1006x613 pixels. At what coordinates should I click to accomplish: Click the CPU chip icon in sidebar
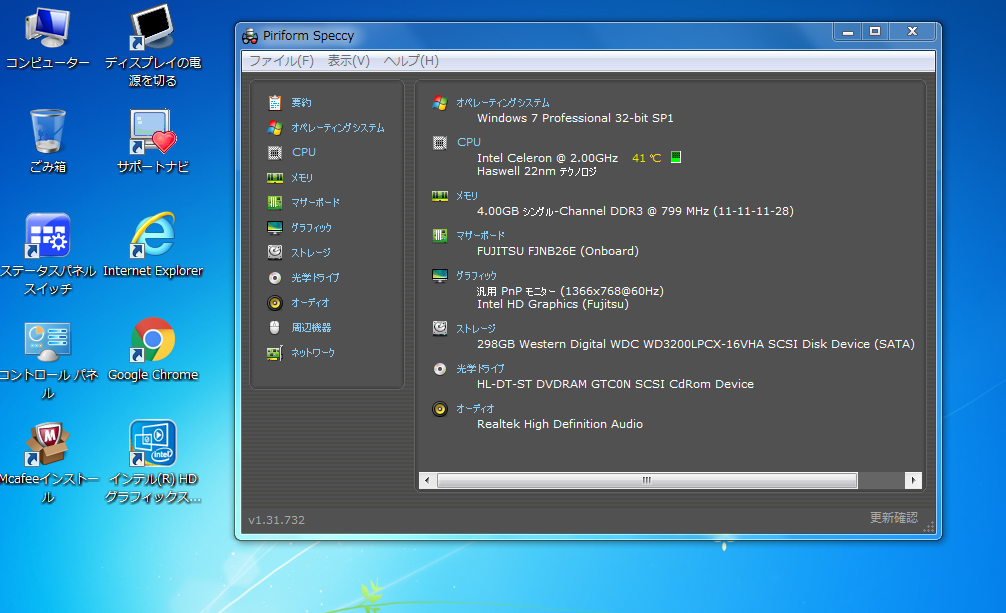click(275, 153)
